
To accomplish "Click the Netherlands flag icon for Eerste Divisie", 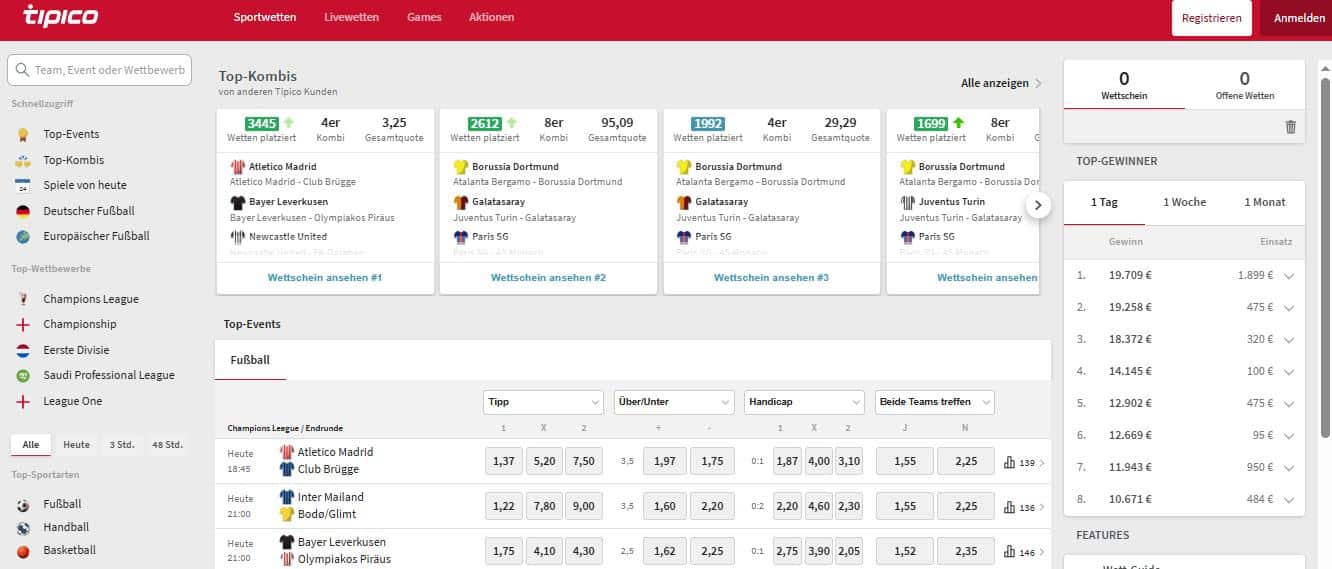I will (23, 350).
